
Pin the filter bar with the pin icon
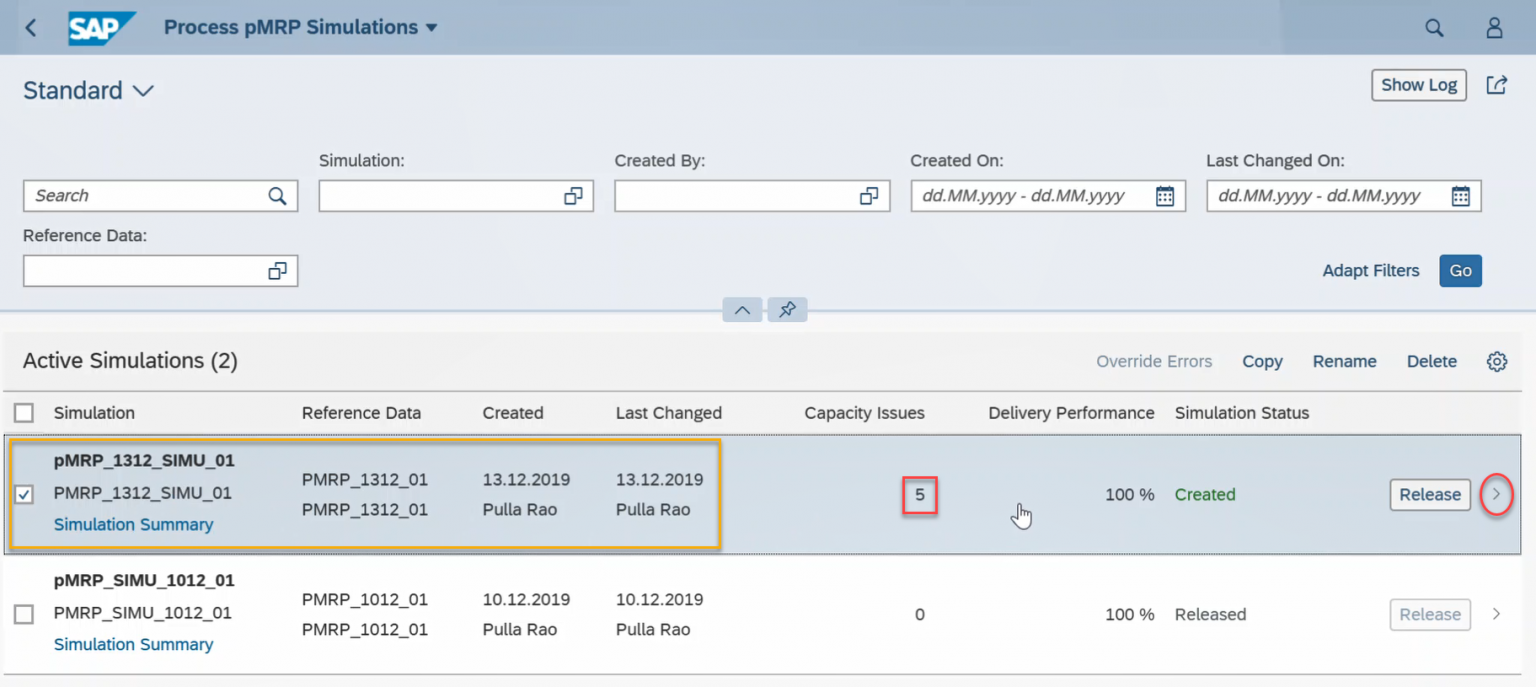pos(787,309)
